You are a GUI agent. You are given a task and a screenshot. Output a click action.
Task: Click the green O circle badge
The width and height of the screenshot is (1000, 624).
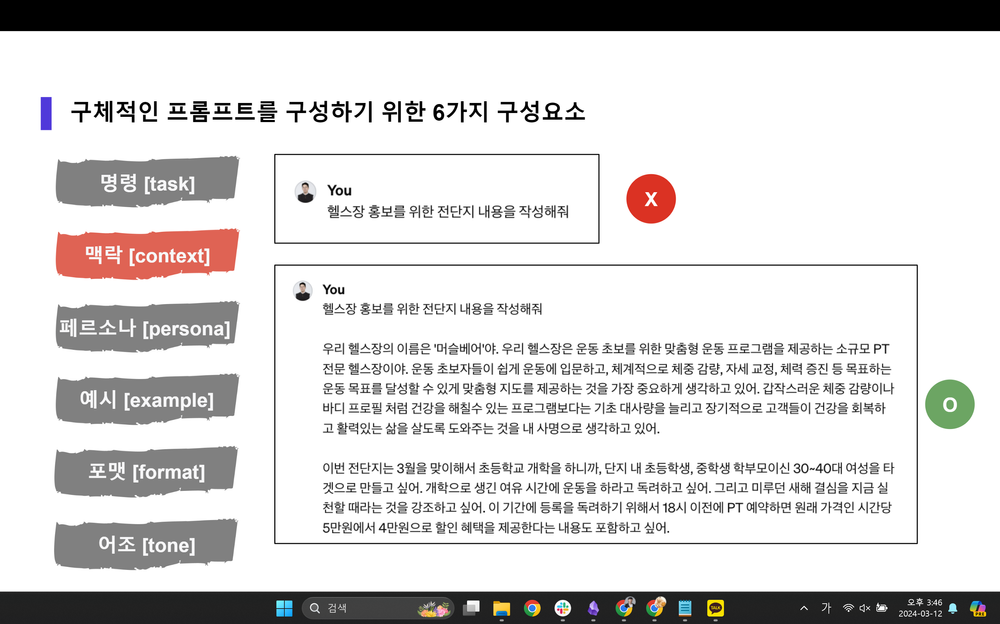950,404
